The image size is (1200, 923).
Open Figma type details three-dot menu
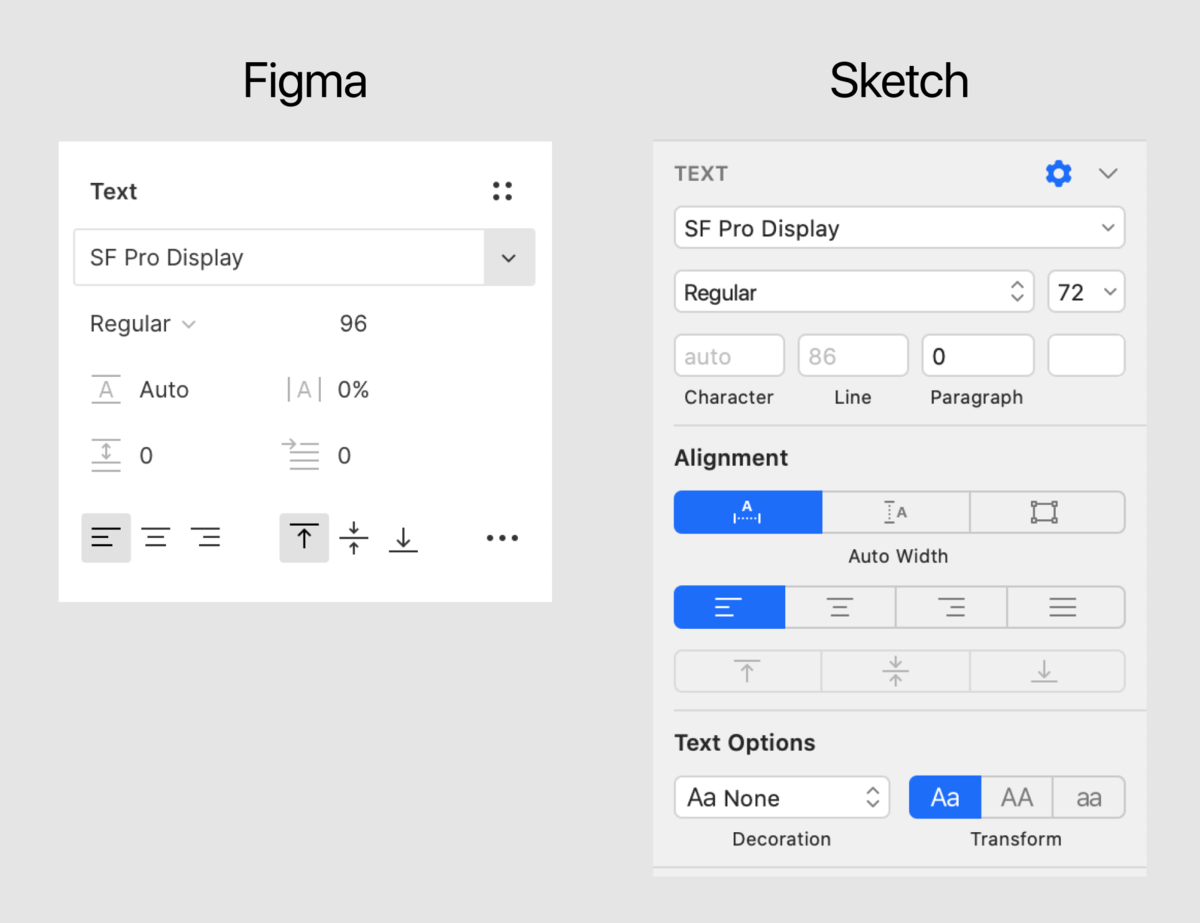[502, 538]
